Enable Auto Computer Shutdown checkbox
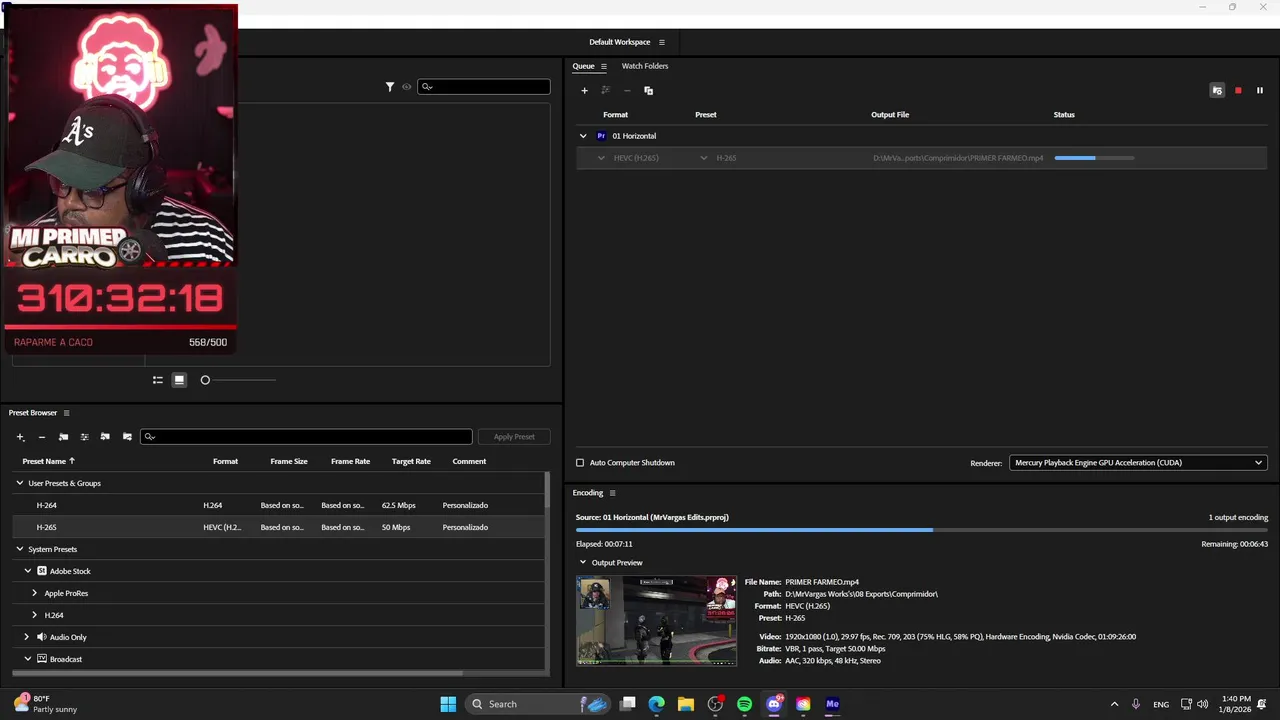Image resolution: width=1280 pixels, height=720 pixels. 580,463
